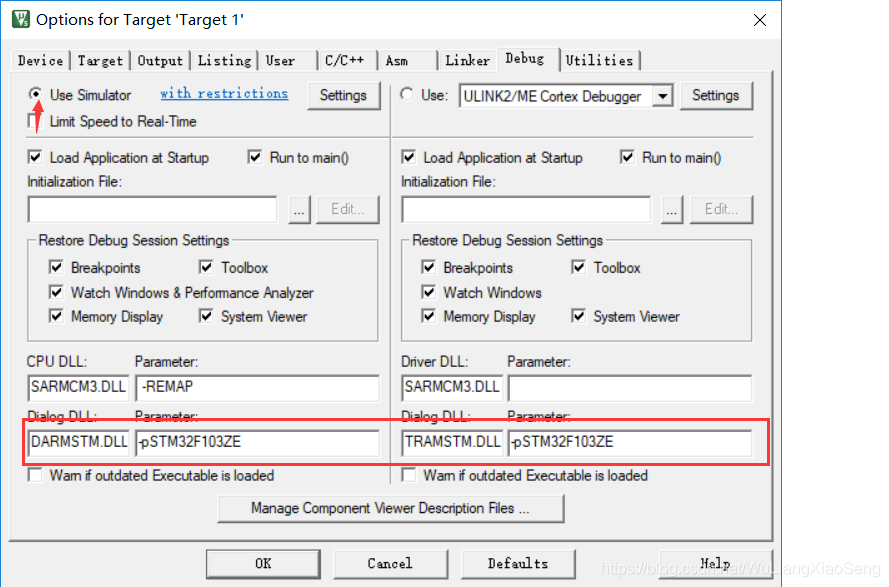
Task: Click the Help button
Action: (715, 564)
